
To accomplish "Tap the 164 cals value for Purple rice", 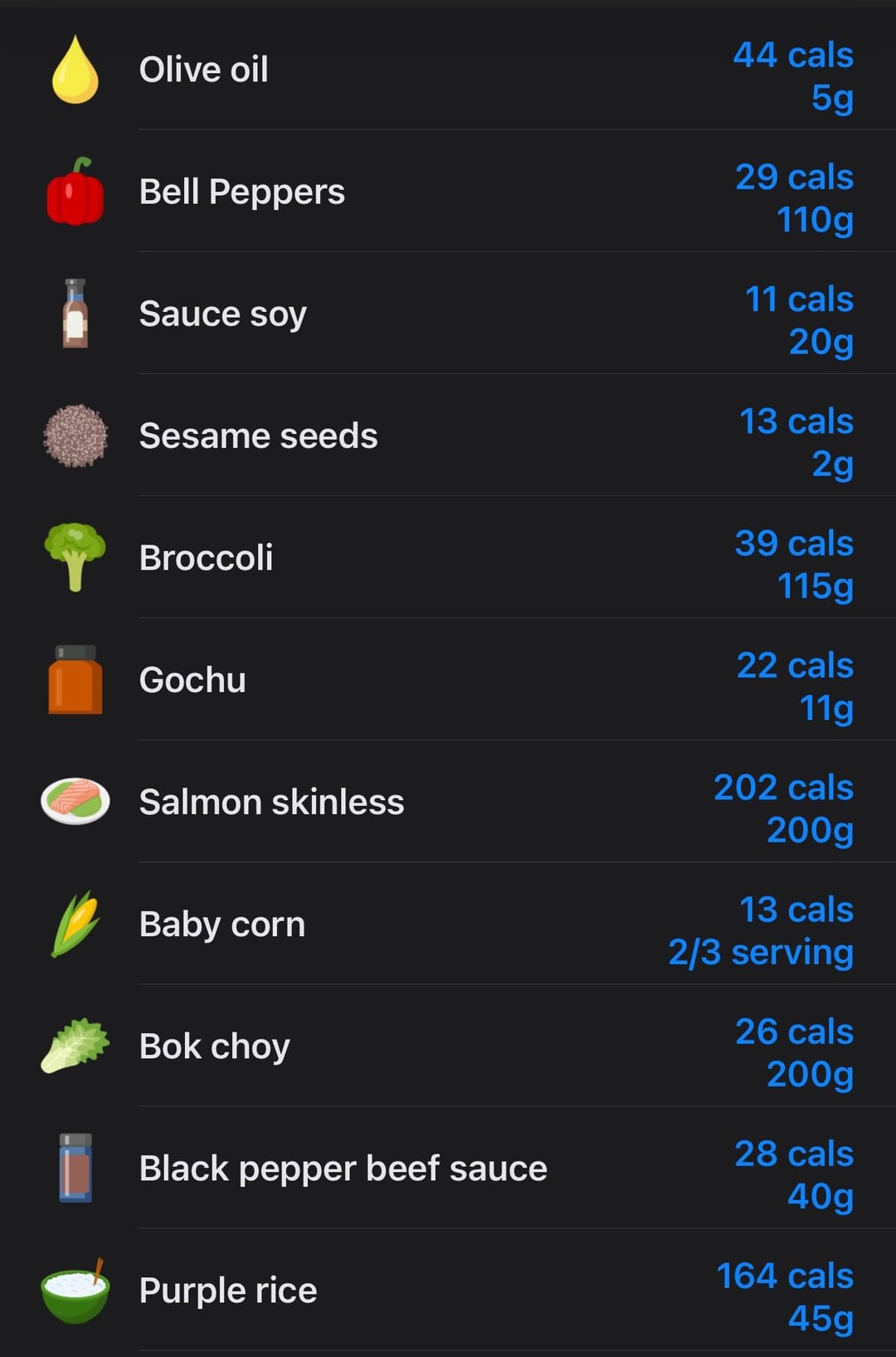I will [785, 1276].
